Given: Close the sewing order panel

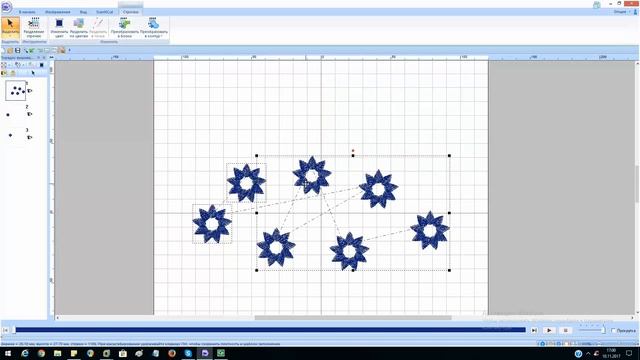Looking at the screenshot, I should click(x=44, y=58).
